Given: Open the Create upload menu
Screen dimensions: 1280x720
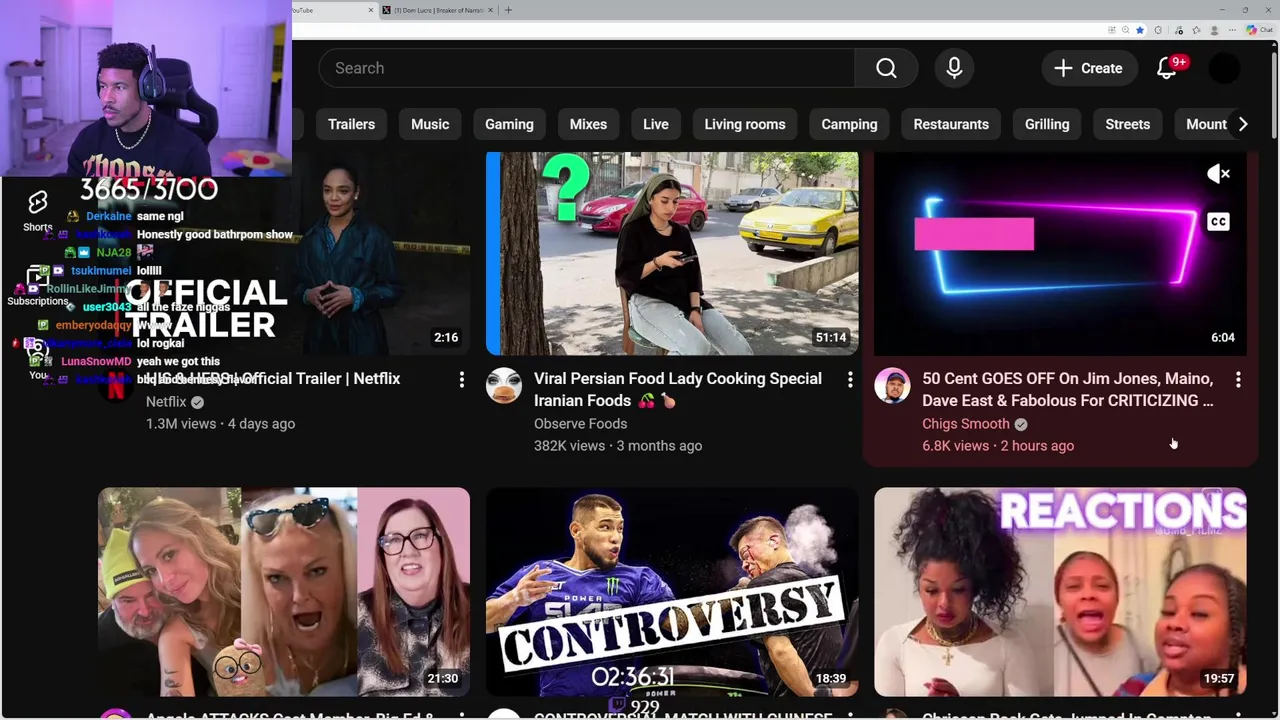Looking at the screenshot, I should click(x=1089, y=68).
